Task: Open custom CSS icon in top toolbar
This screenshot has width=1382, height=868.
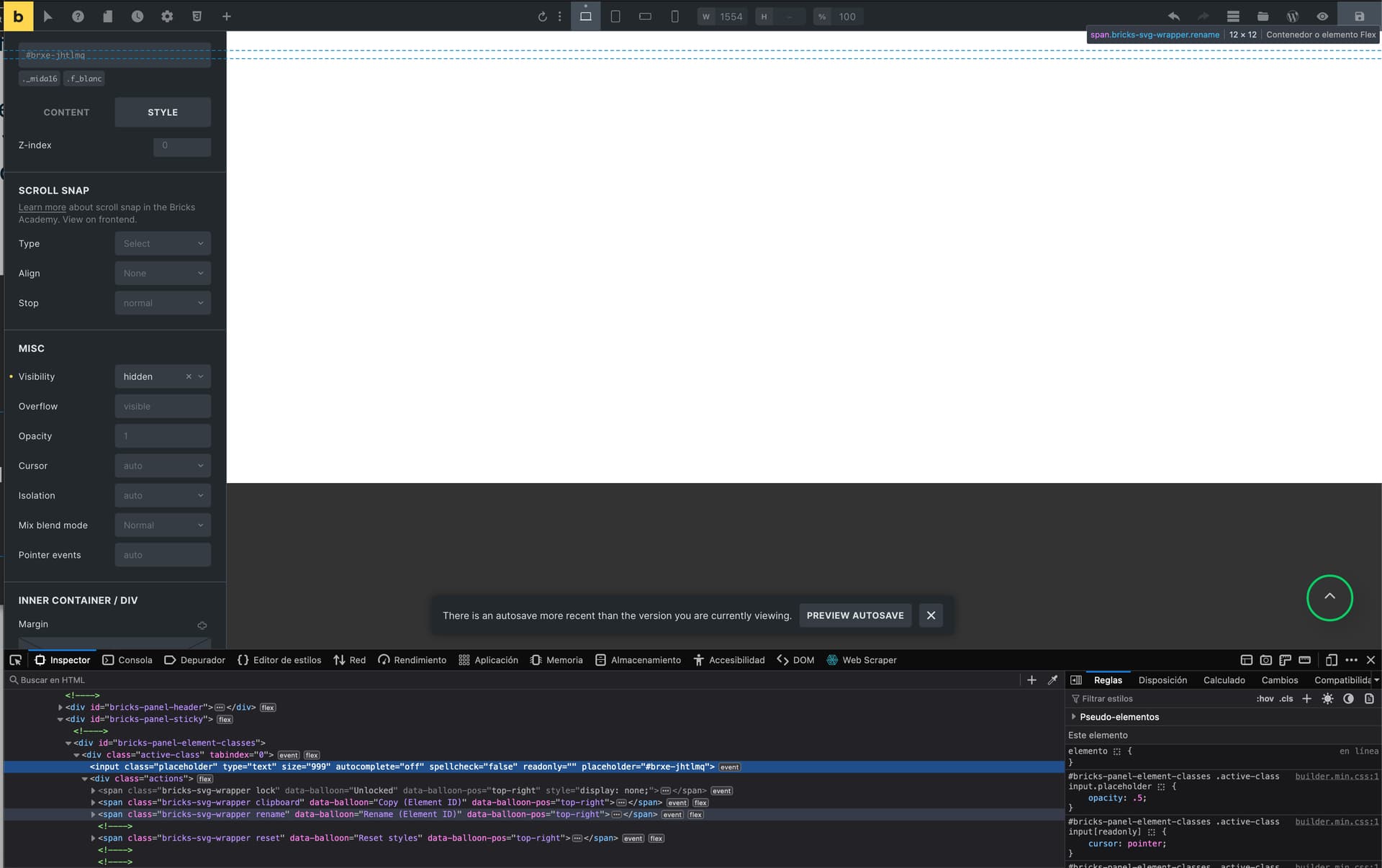Action: [x=197, y=17]
